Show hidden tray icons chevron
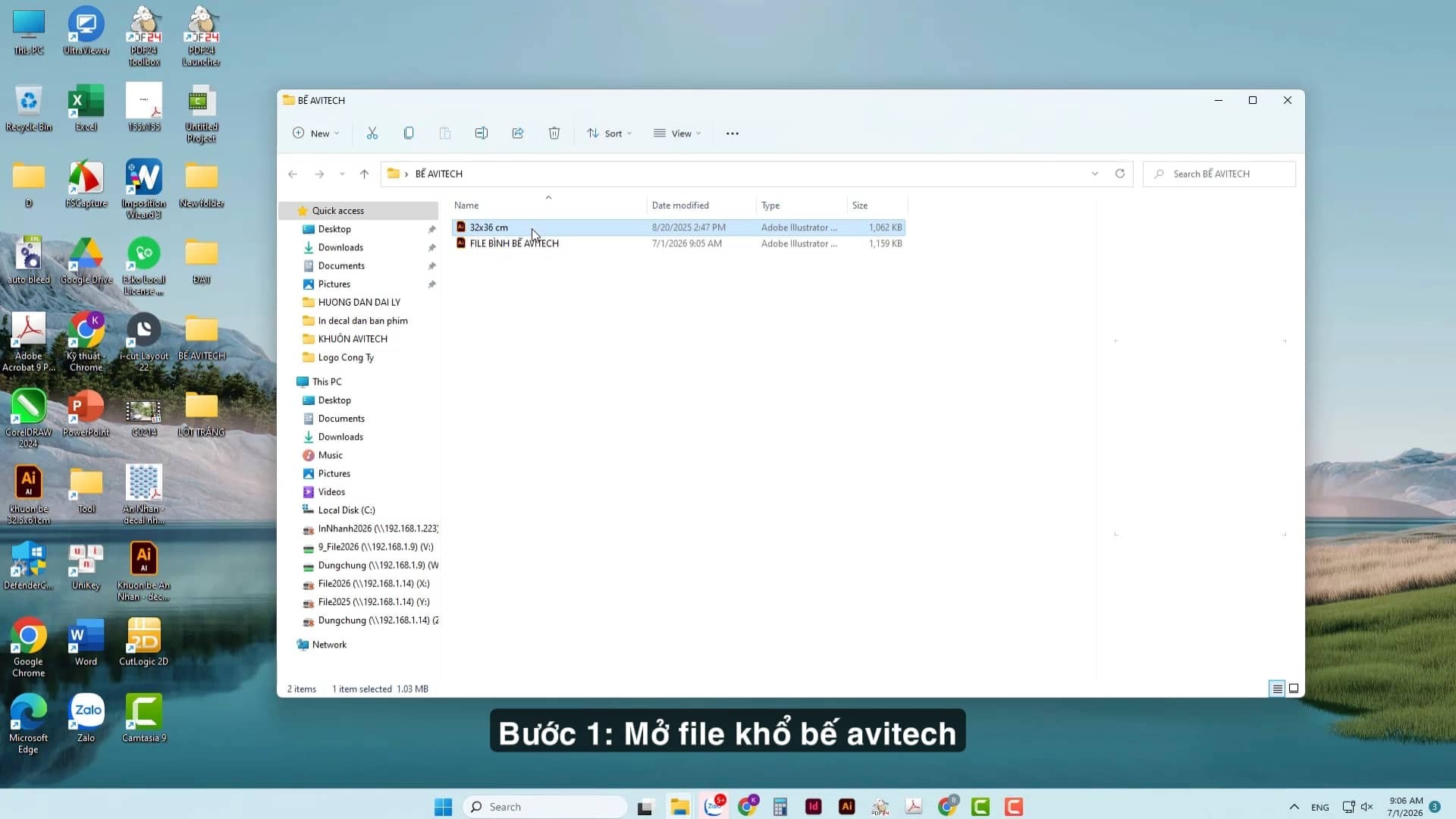1456x819 pixels. (1294, 807)
